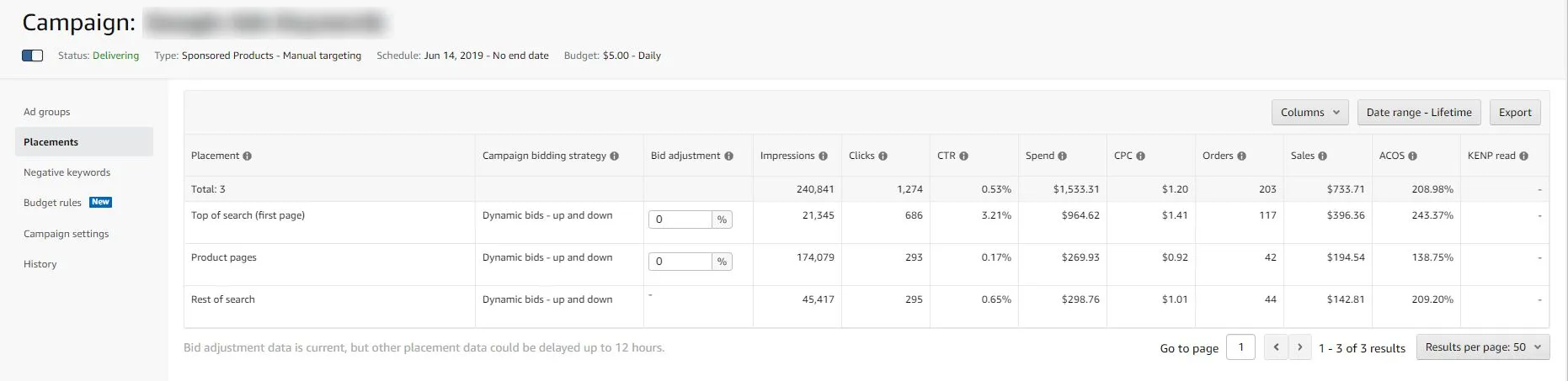Open the Columns dropdown
1568x381 pixels.
click(1309, 113)
